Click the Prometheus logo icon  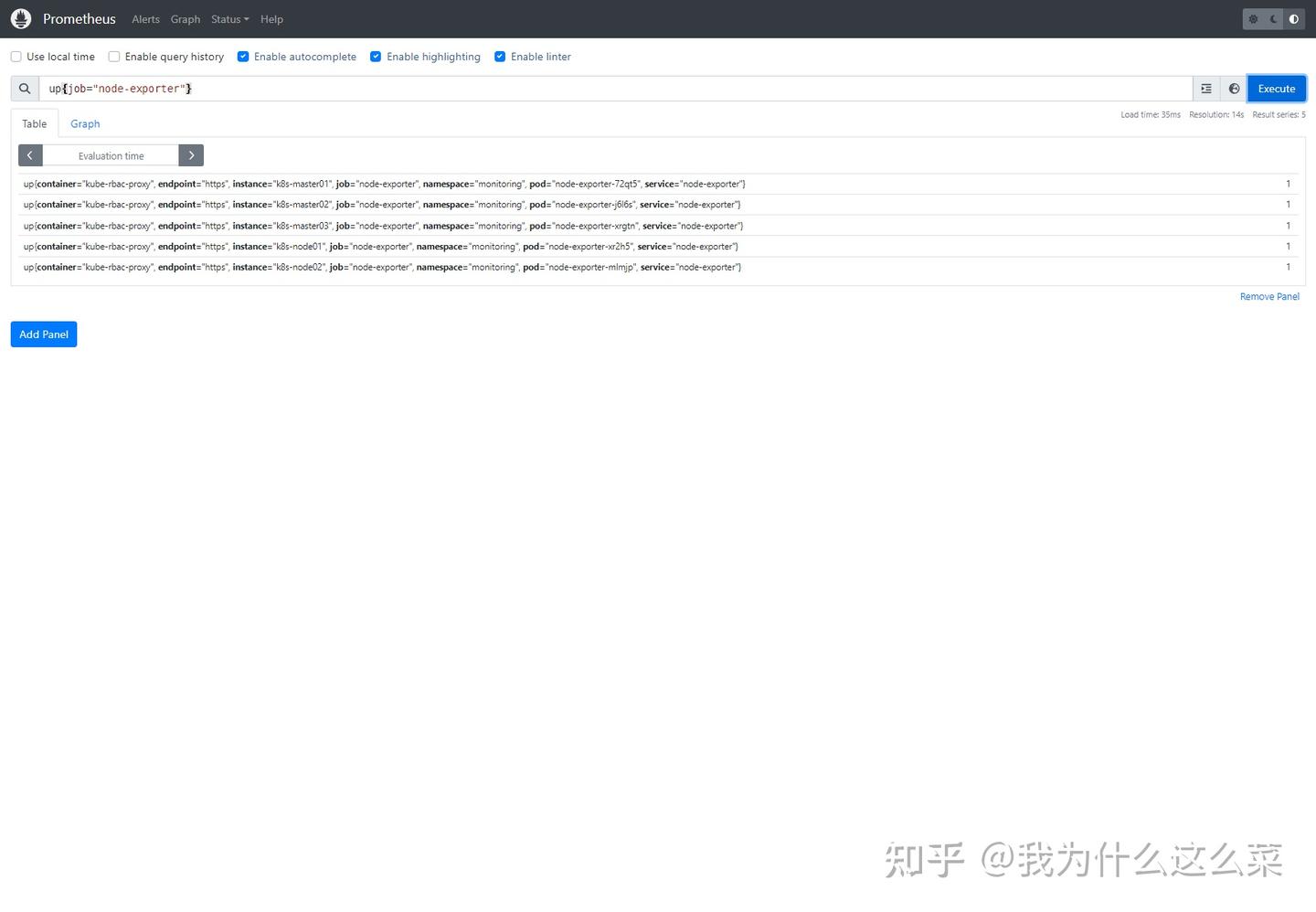(21, 18)
